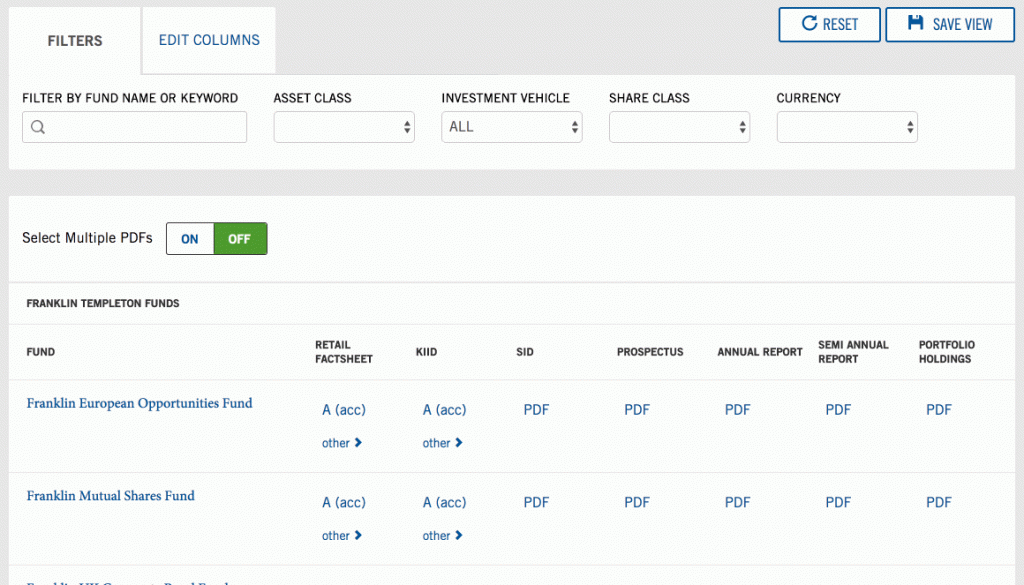Open A (acc) retail factsheet for Mutual Shares
Viewport: 1024px width, 585px height.
[344, 503]
